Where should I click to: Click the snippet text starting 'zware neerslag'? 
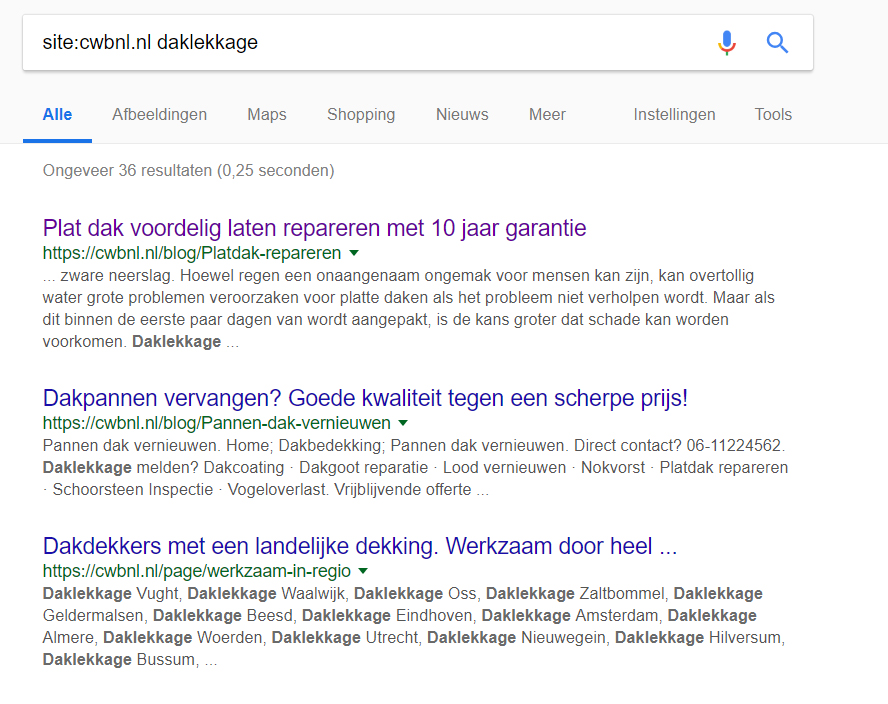pyautogui.click(x=408, y=309)
